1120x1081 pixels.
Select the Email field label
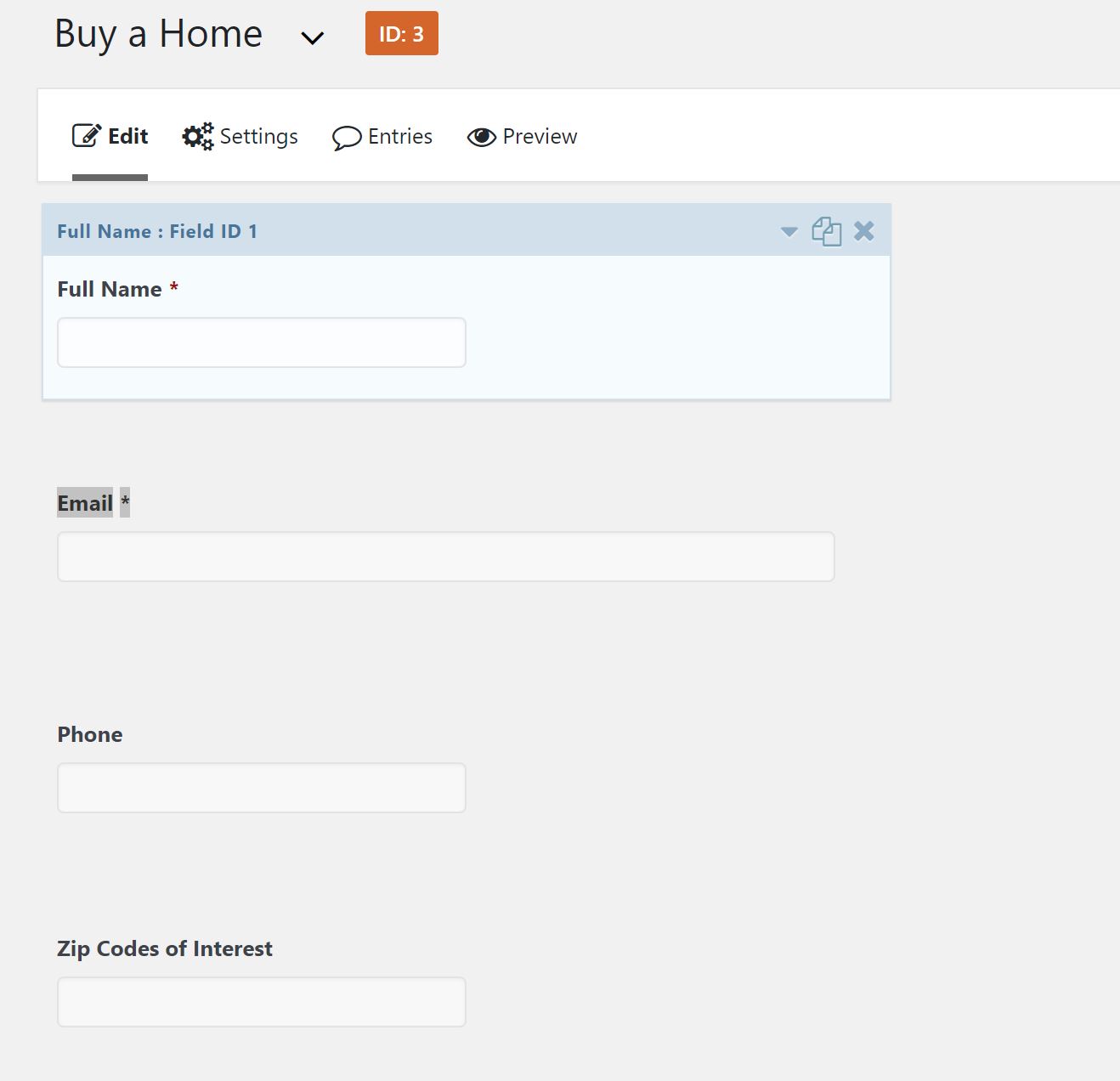[x=85, y=503]
